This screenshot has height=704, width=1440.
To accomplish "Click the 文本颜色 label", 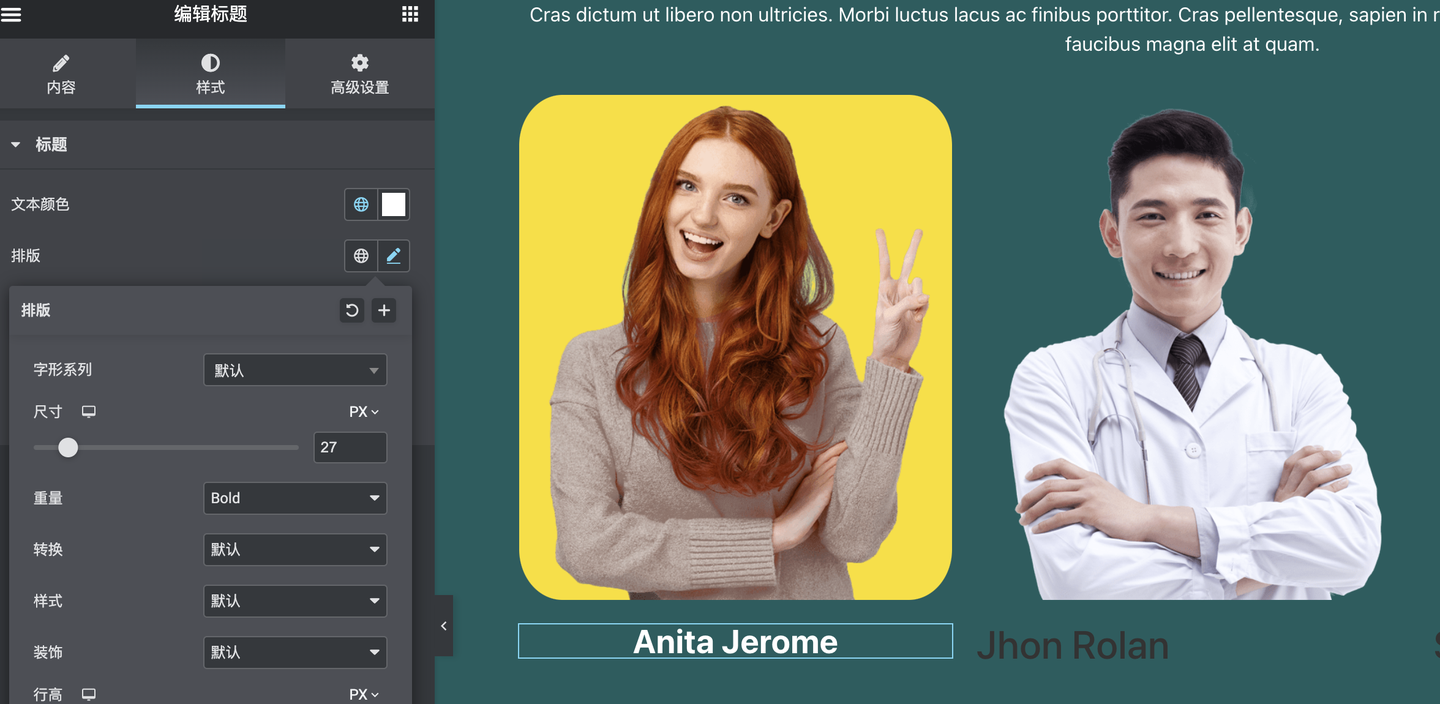I will [x=40, y=204].
